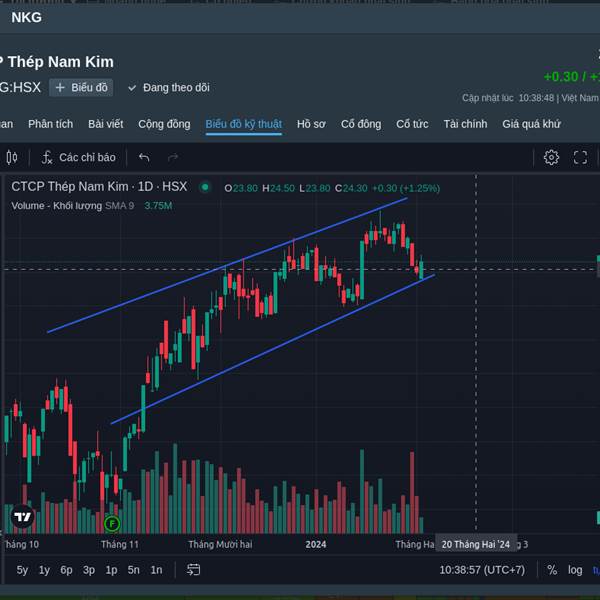This screenshot has width=600, height=600.
Task: Open the Tài chính tab
Action: 465,124
